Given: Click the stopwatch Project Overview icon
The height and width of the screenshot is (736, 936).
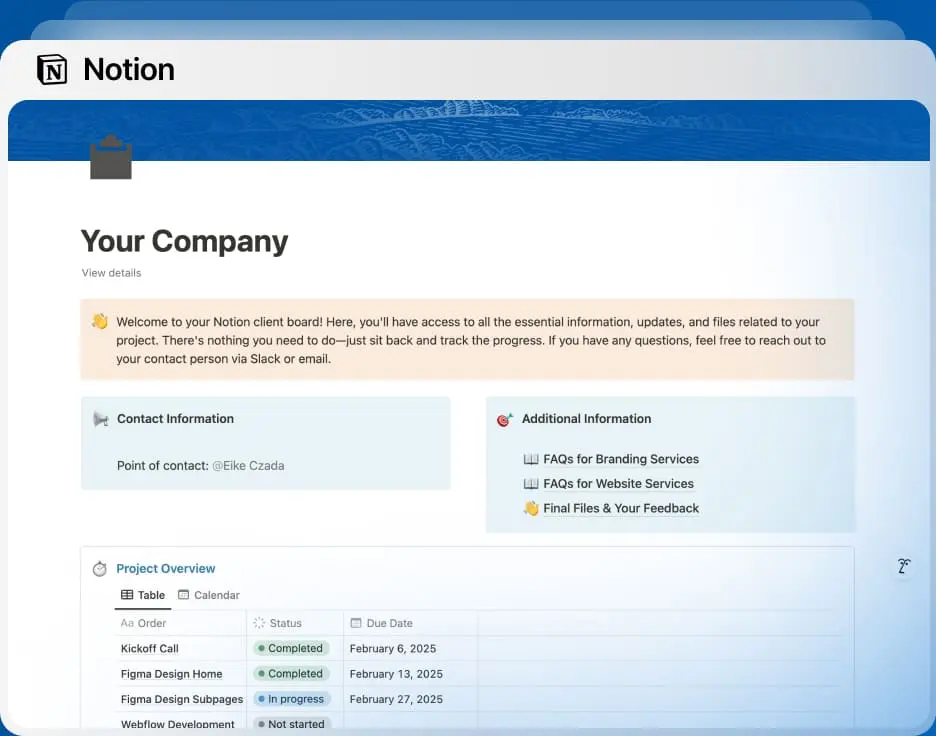Looking at the screenshot, I should tap(100, 569).
